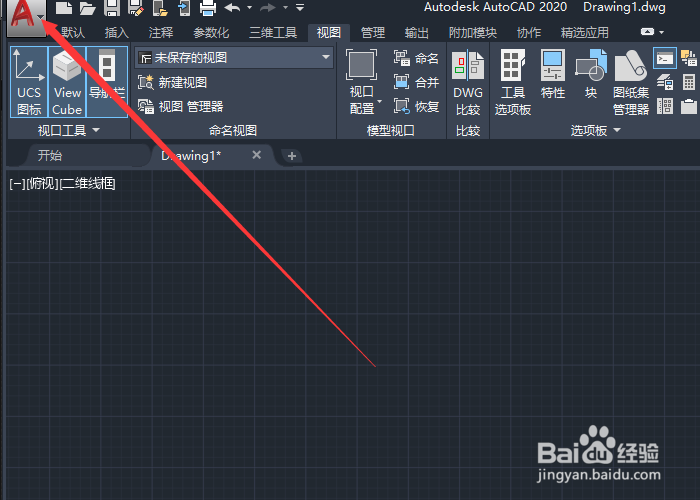The image size is (700, 500).
Task: Click the 命名 named viewports button
Action: pos(416,58)
